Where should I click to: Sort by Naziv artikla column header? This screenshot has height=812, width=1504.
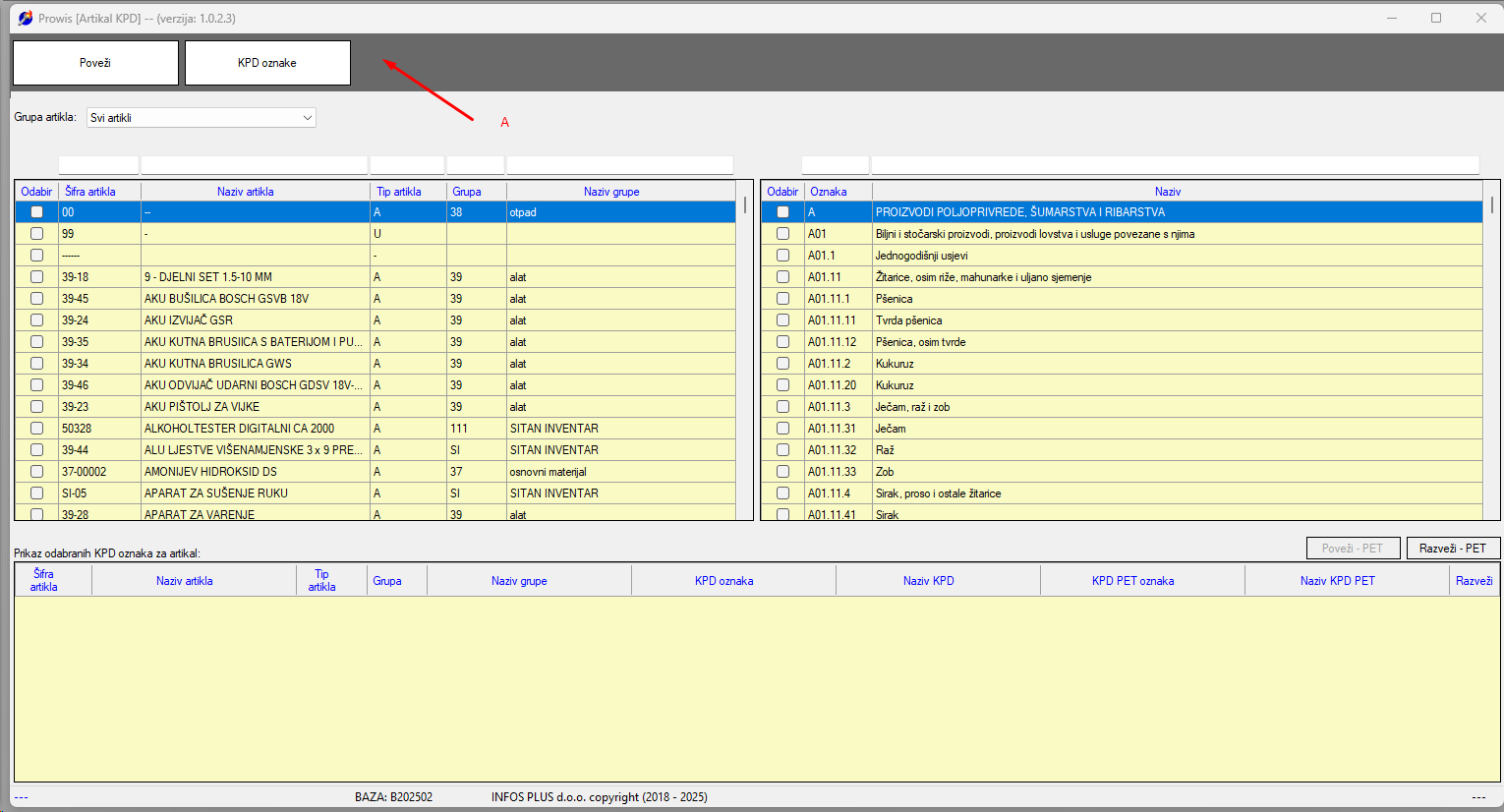tap(246, 192)
